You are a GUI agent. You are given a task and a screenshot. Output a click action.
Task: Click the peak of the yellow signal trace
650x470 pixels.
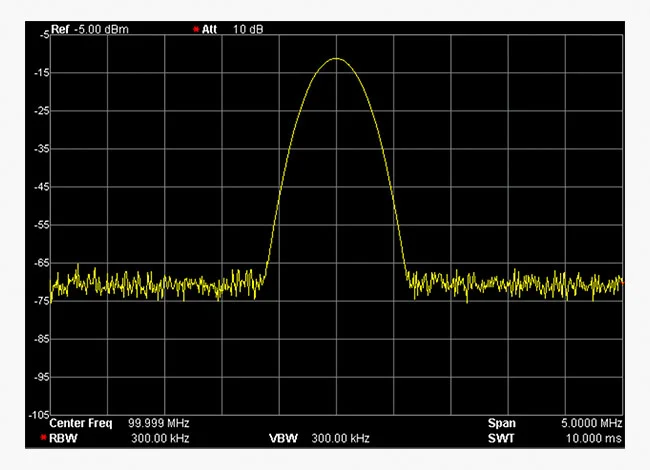pyautogui.click(x=336, y=58)
